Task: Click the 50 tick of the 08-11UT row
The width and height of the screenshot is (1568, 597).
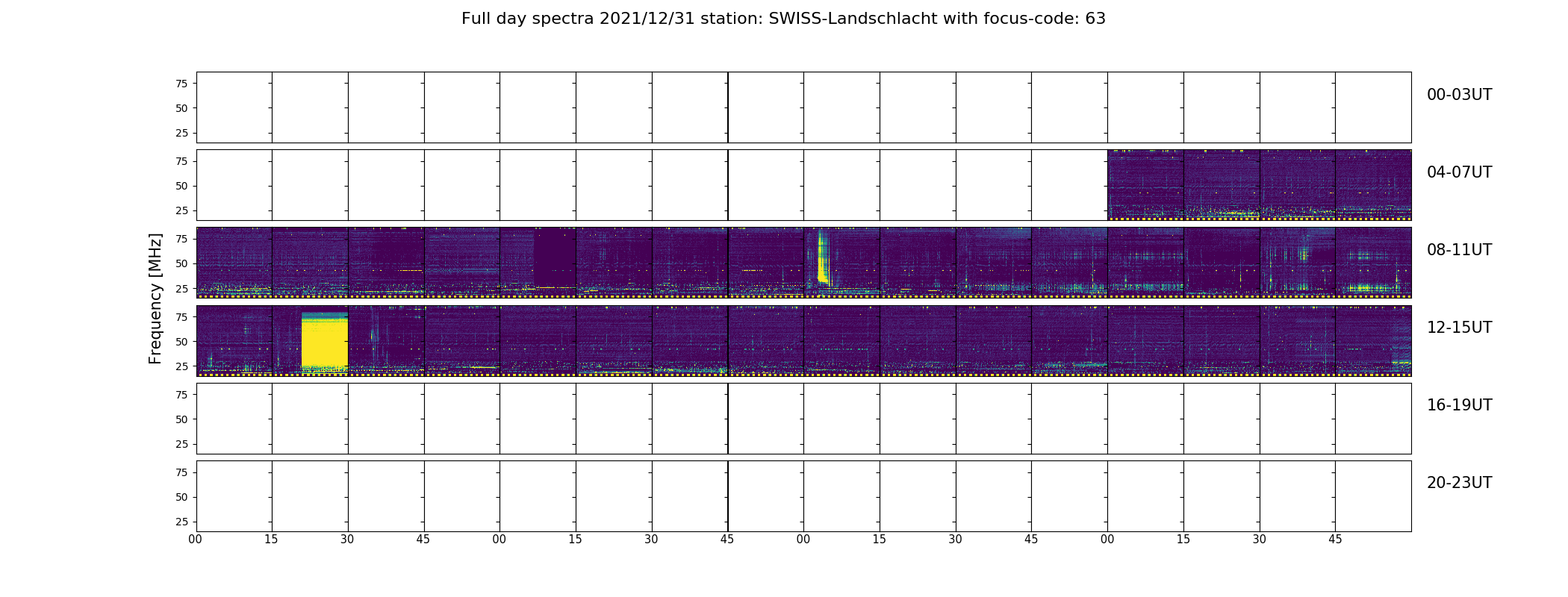Action: point(181,263)
